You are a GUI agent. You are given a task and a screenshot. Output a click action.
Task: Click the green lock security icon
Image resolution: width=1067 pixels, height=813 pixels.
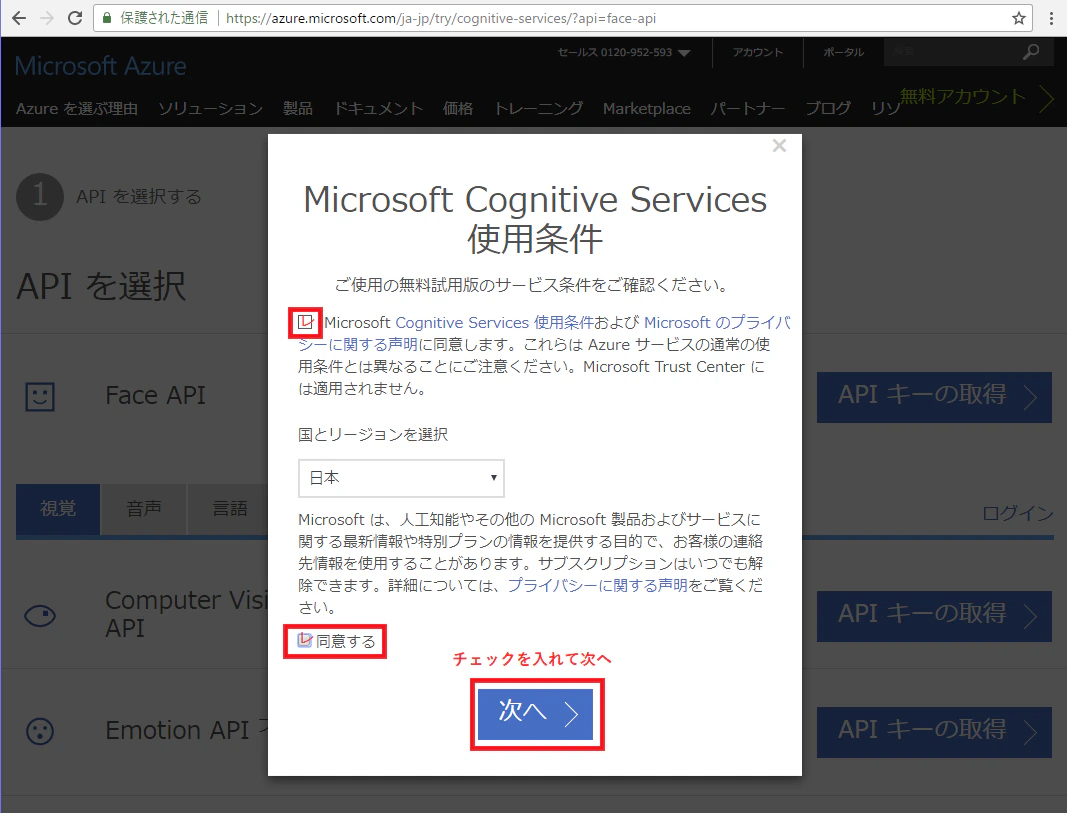pyautogui.click(x=107, y=18)
